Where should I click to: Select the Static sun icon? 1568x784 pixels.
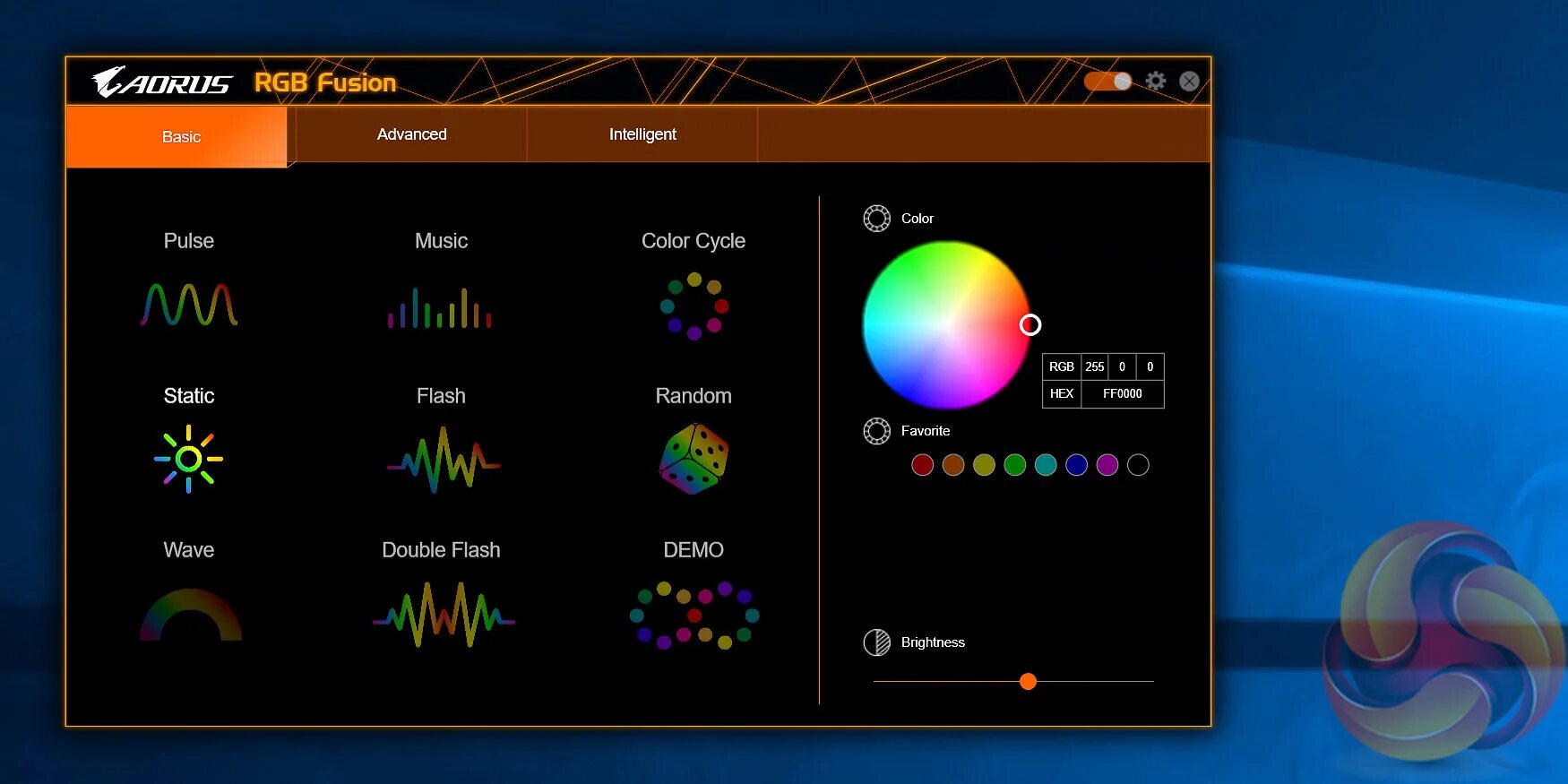[188, 459]
